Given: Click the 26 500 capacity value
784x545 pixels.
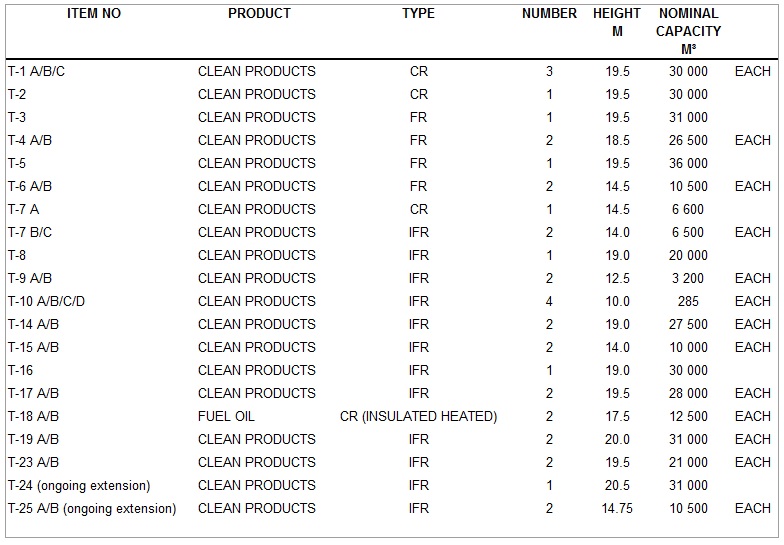Looking at the screenshot, I should coord(688,141).
